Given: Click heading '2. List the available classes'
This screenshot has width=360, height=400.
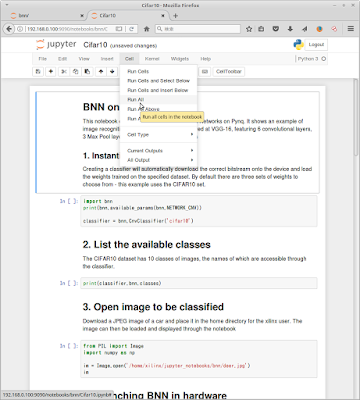Looking at the screenshot, I should [x=147, y=245].
